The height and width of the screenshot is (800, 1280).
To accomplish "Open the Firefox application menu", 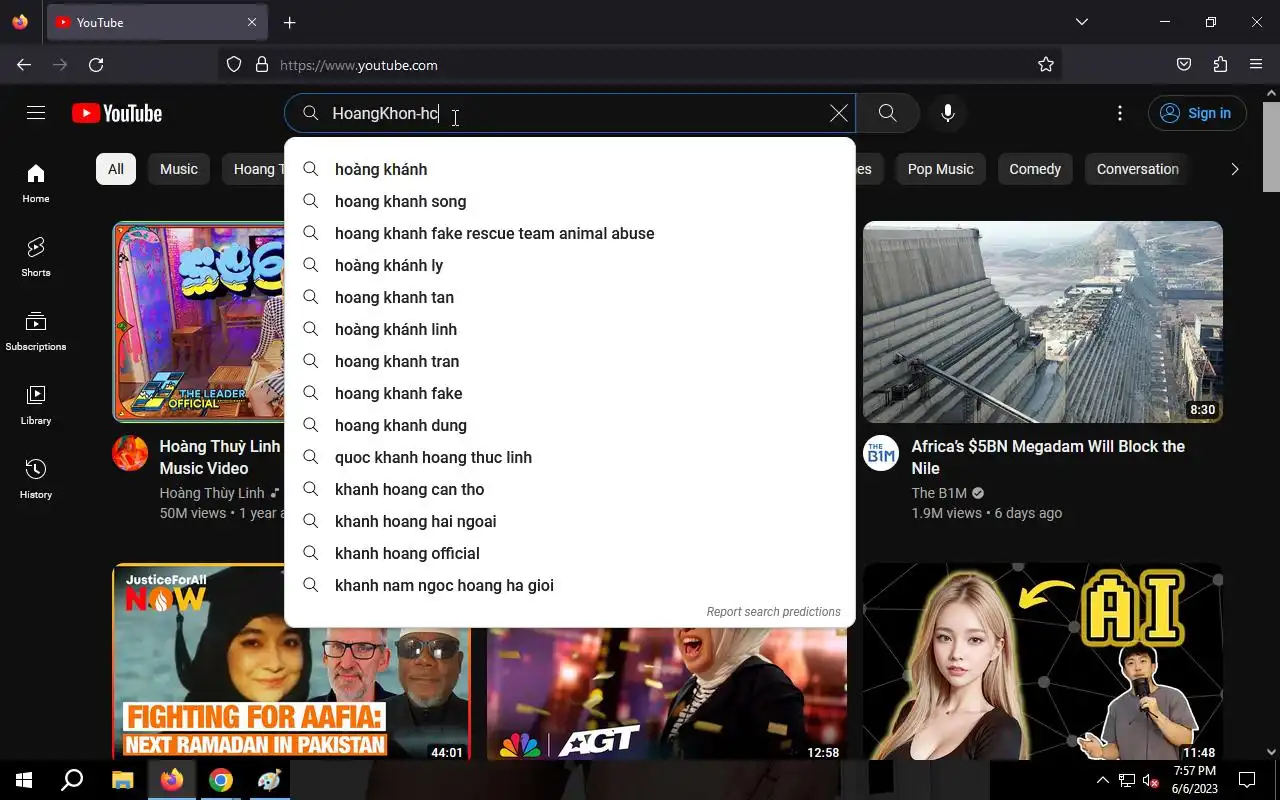I will click(x=1257, y=65).
